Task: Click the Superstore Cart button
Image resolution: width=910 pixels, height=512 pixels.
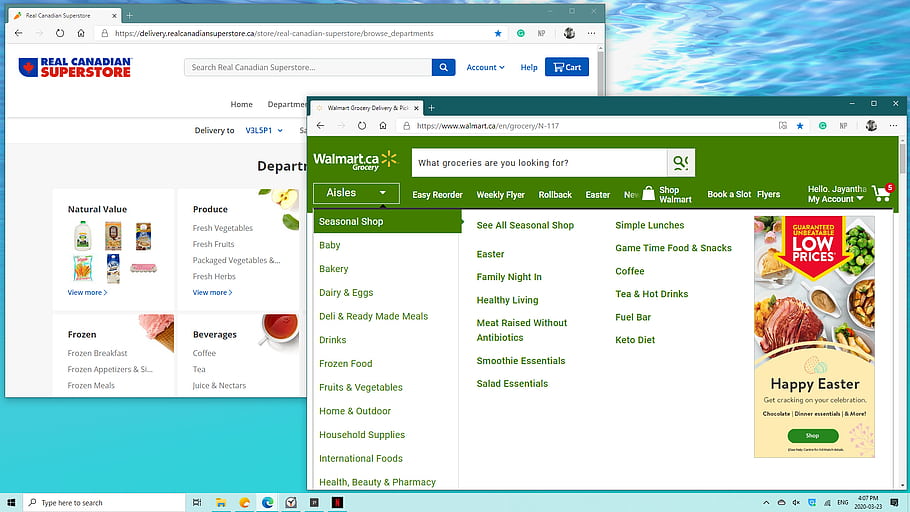Action: (567, 67)
